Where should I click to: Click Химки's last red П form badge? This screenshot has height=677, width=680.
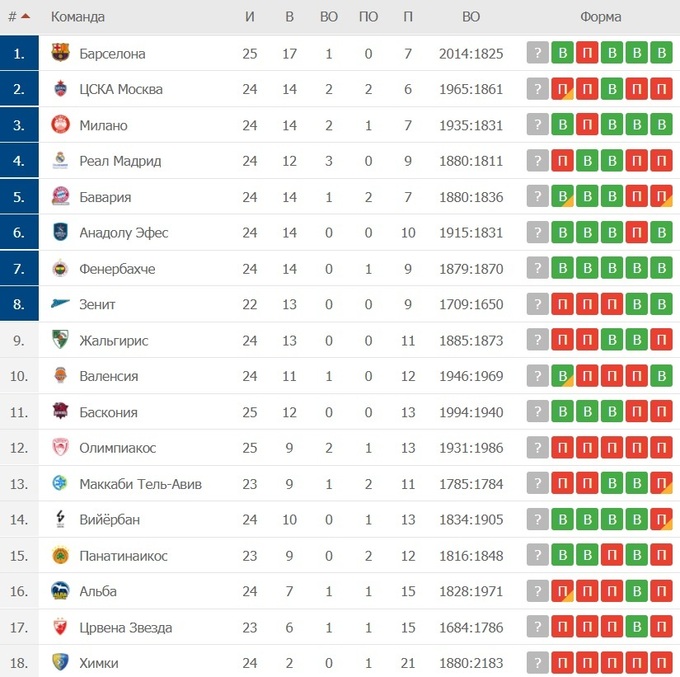coord(661,663)
